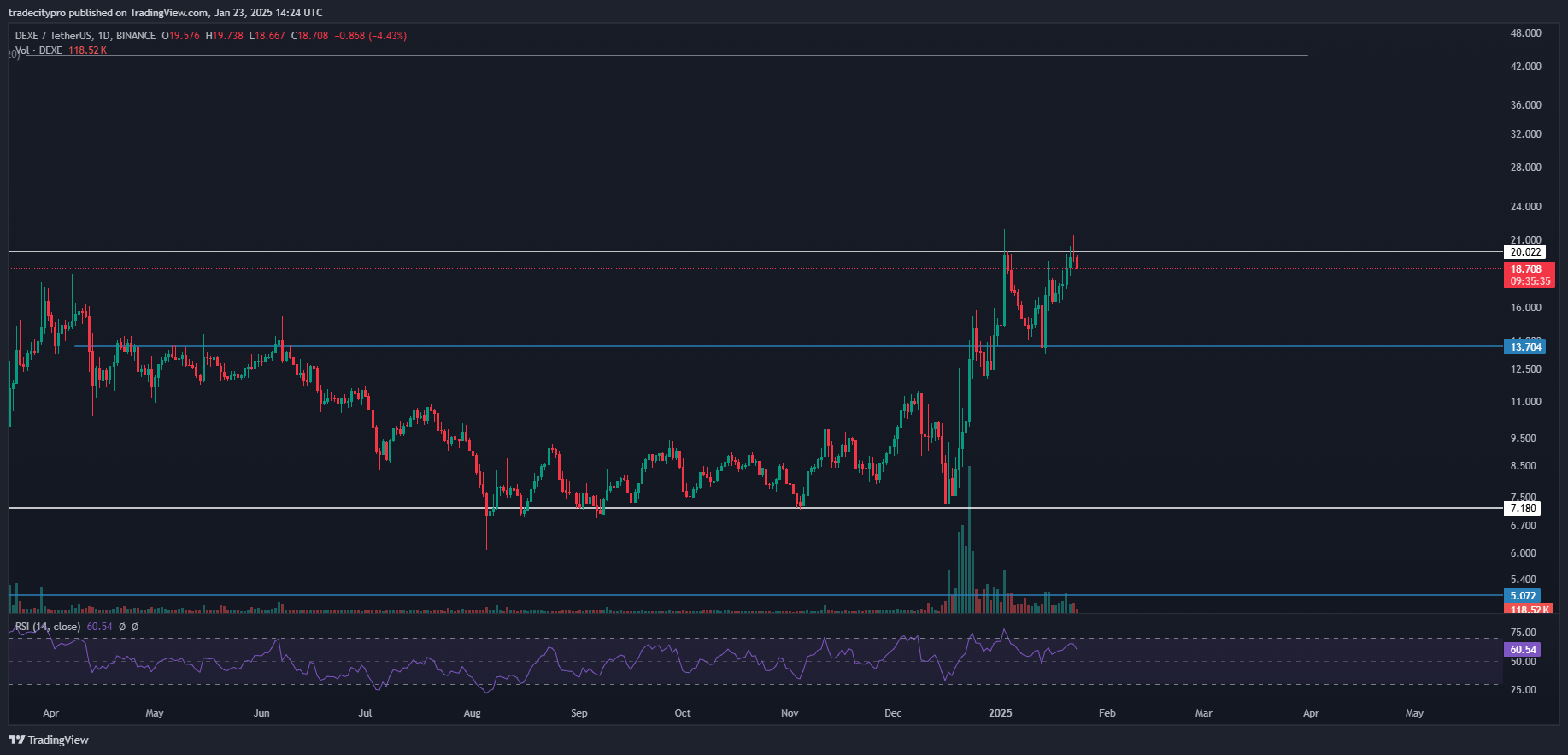This screenshot has height=755, width=1568.
Task: Click the 32.000 price axis tick
Action: pos(1525,134)
